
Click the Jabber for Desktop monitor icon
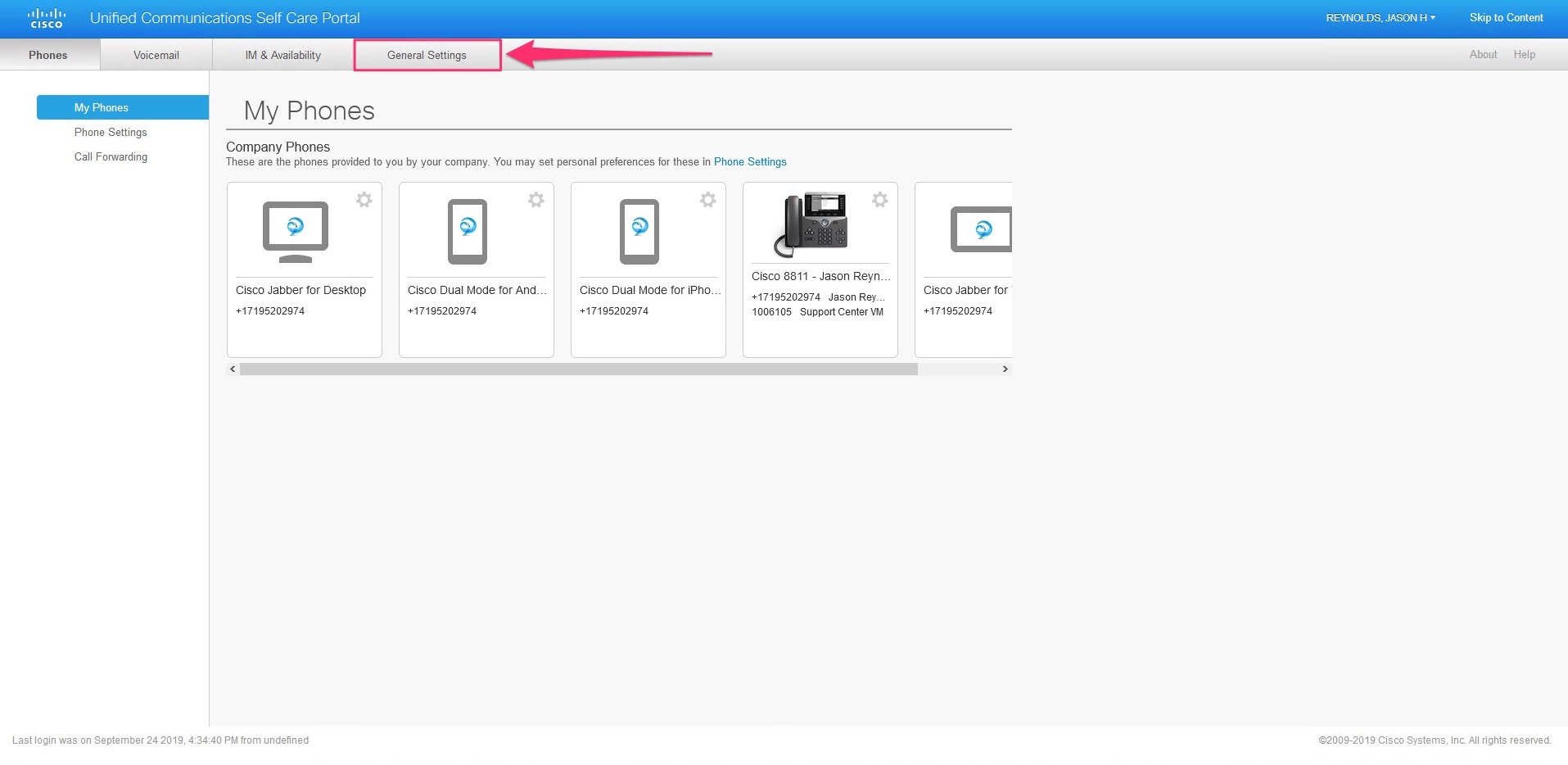[296, 231]
